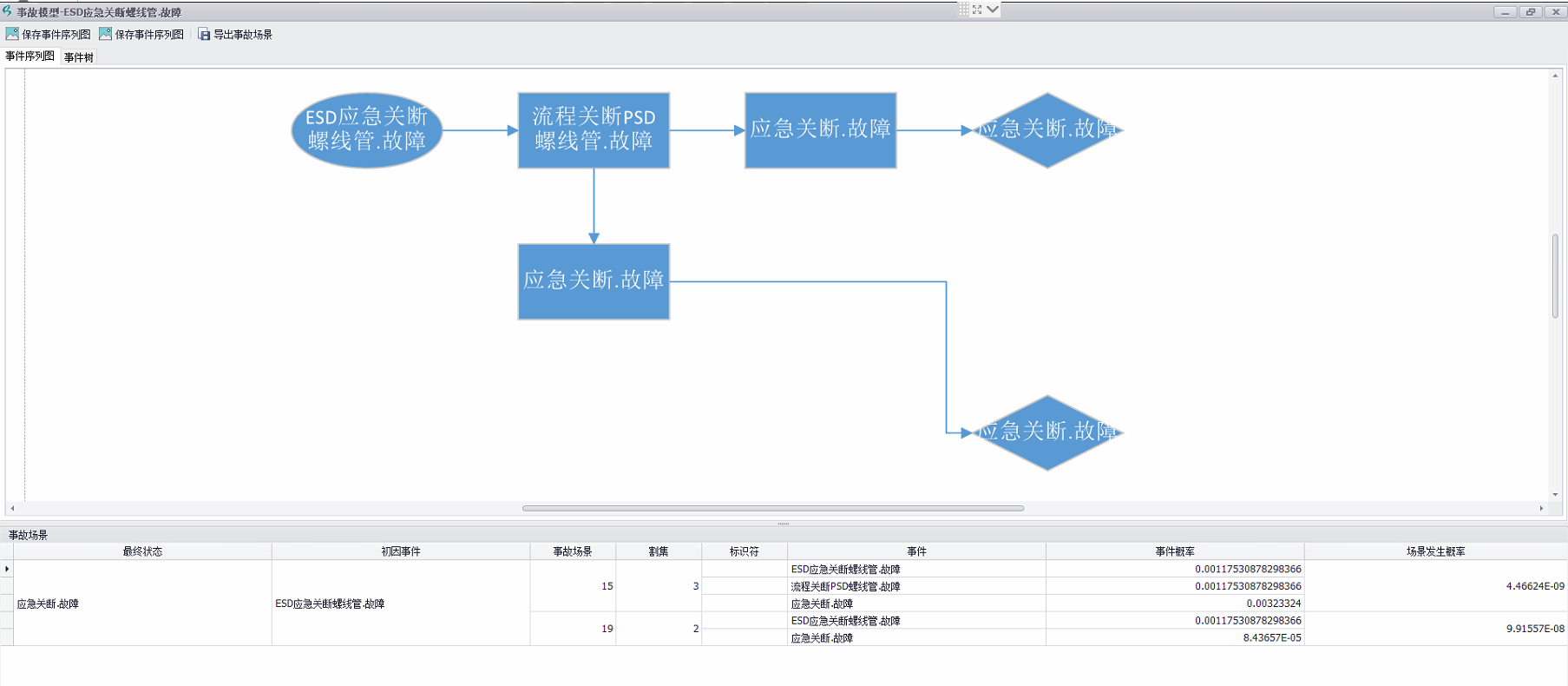Click the diagram scroll-down arrow
Screen dimensions: 1568x686
1555,495
